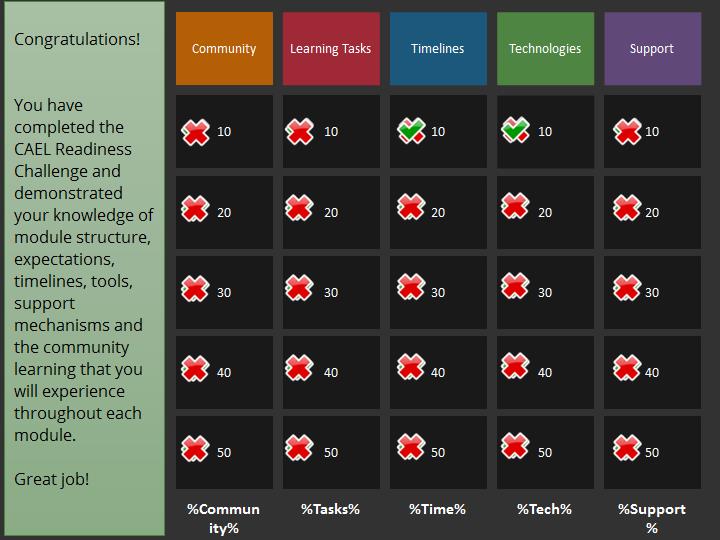Click the 40 point value under Technologies
This screenshot has height=540, width=720.
tap(545, 372)
